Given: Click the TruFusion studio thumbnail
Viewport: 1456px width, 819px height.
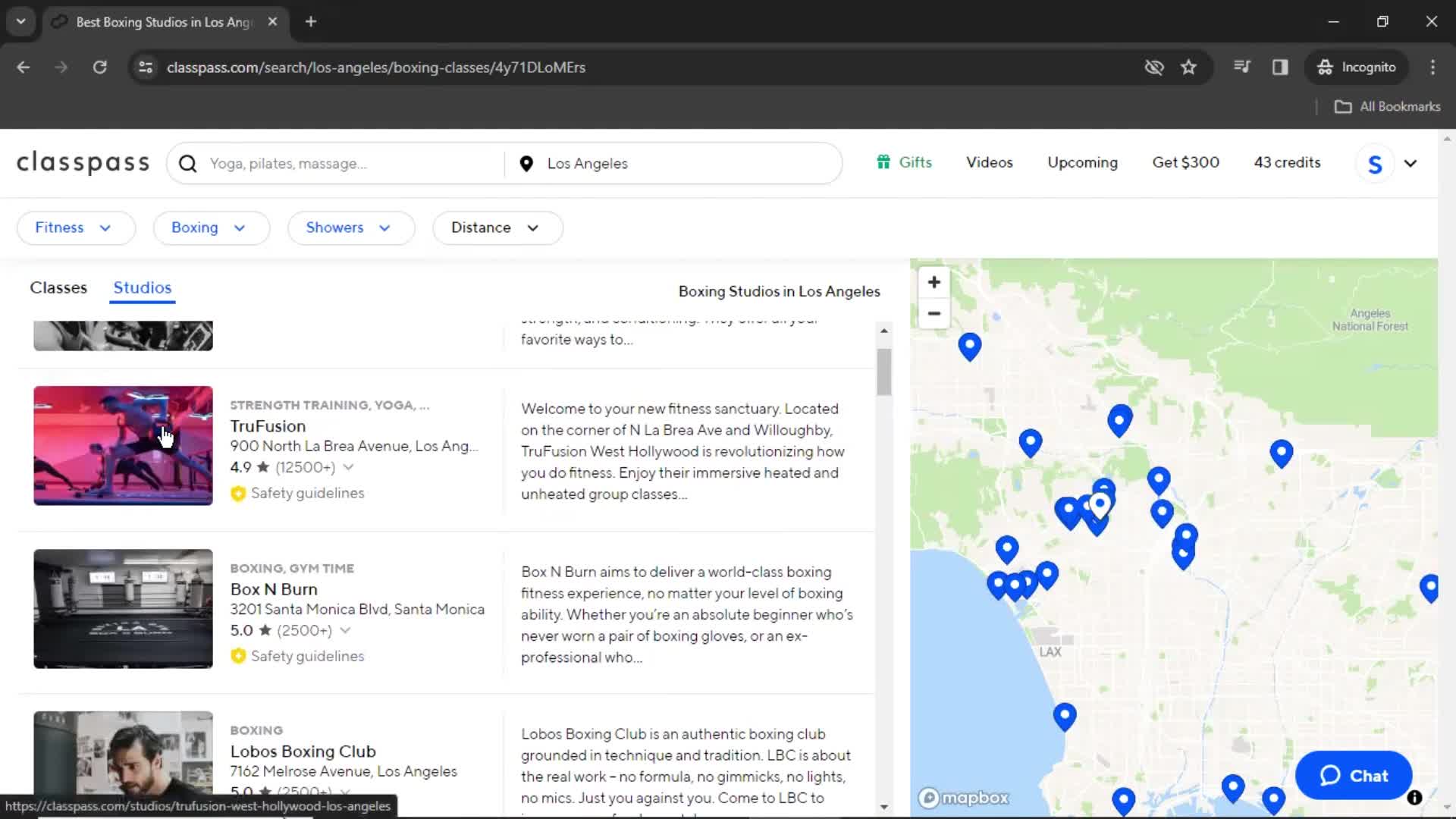Looking at the screenshot, I should 123,446.
